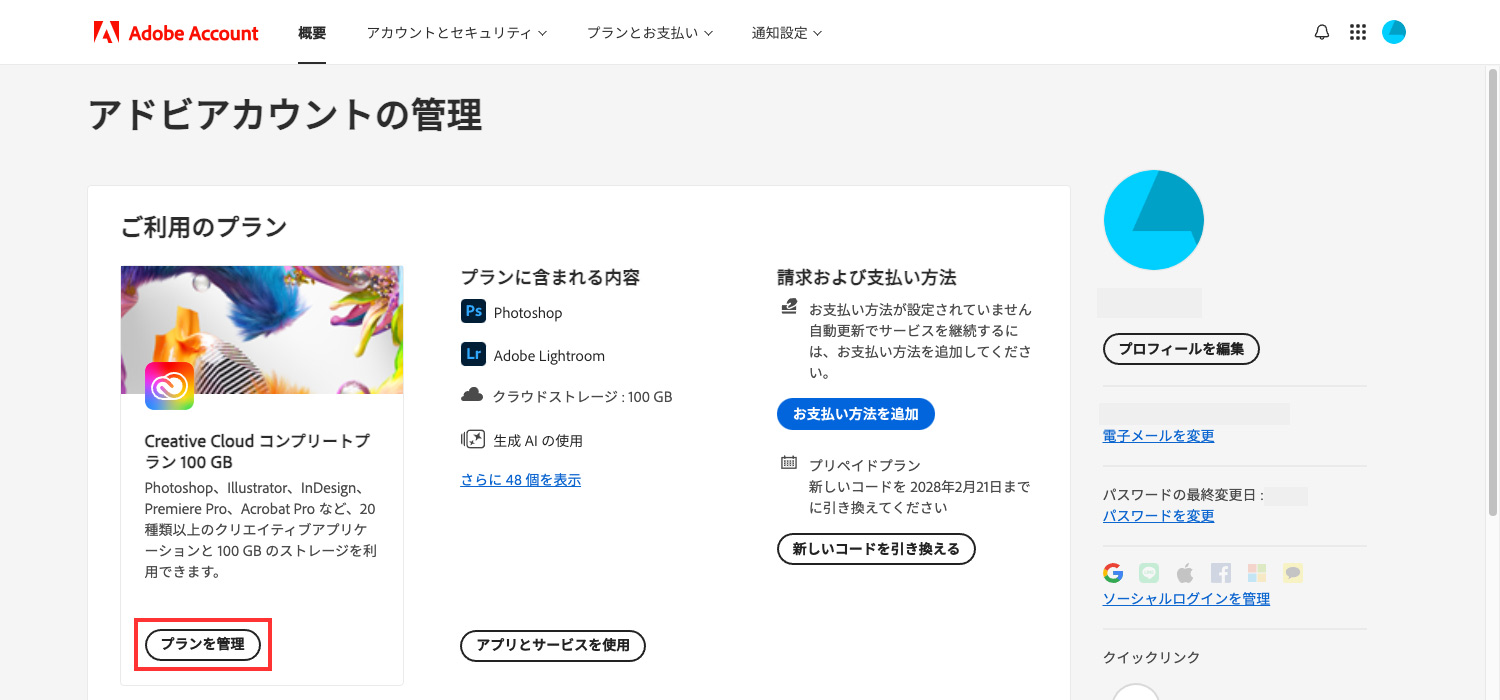Click the LINE social login icon
Image resolution: width=1500 pixels, height=700 pixels.
(1149, 573)
